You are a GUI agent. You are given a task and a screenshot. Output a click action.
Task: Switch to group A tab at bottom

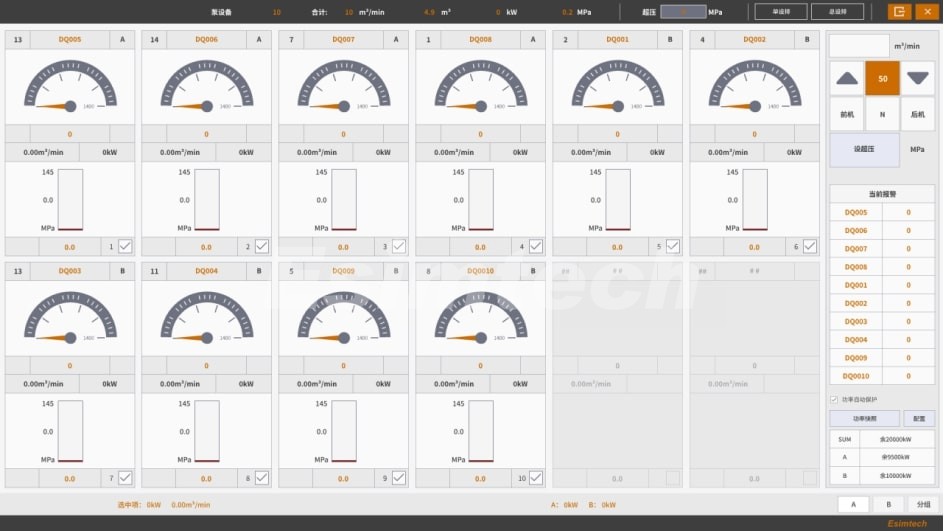pos(853,504)
